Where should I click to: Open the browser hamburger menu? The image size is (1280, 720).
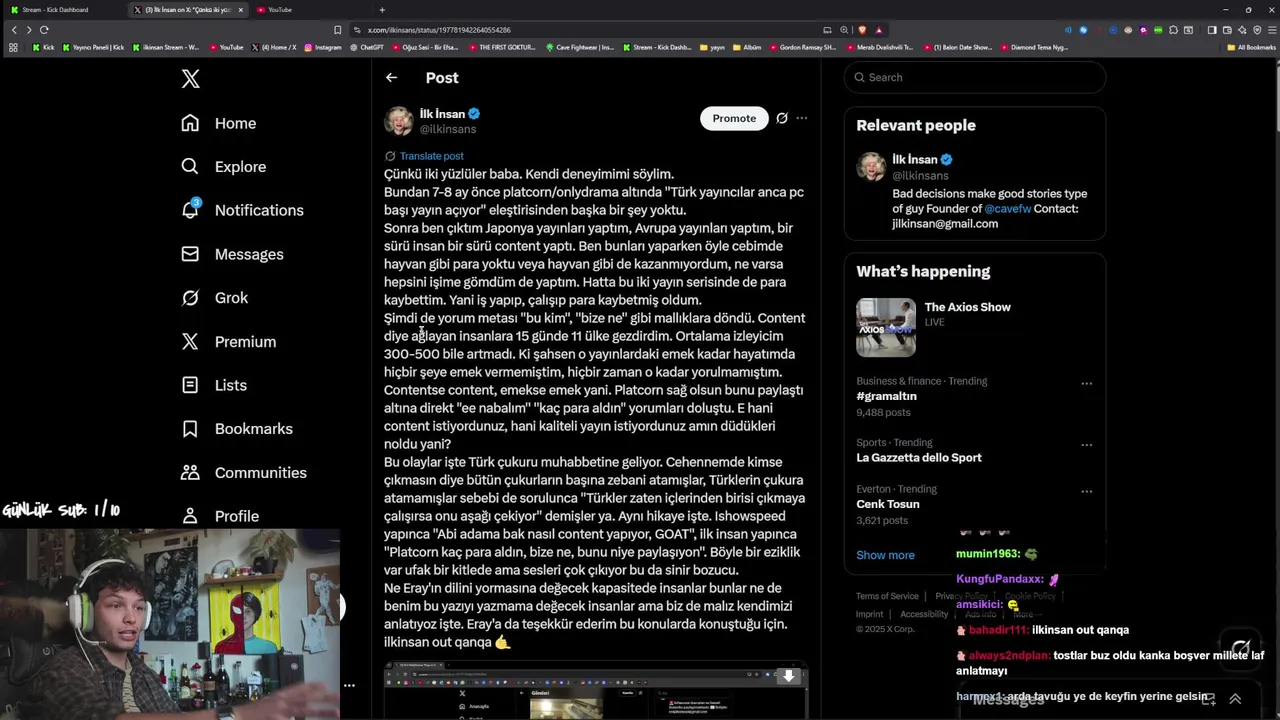(x=1272, y=30)
